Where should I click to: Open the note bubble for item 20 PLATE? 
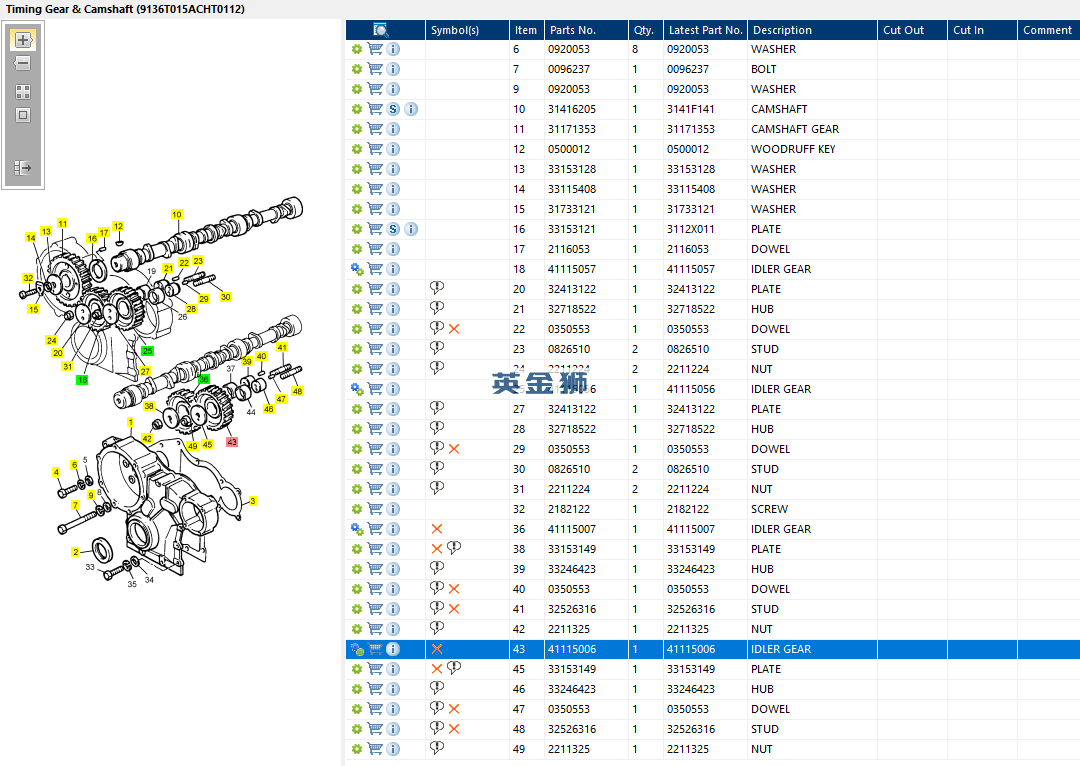(437, 288)
